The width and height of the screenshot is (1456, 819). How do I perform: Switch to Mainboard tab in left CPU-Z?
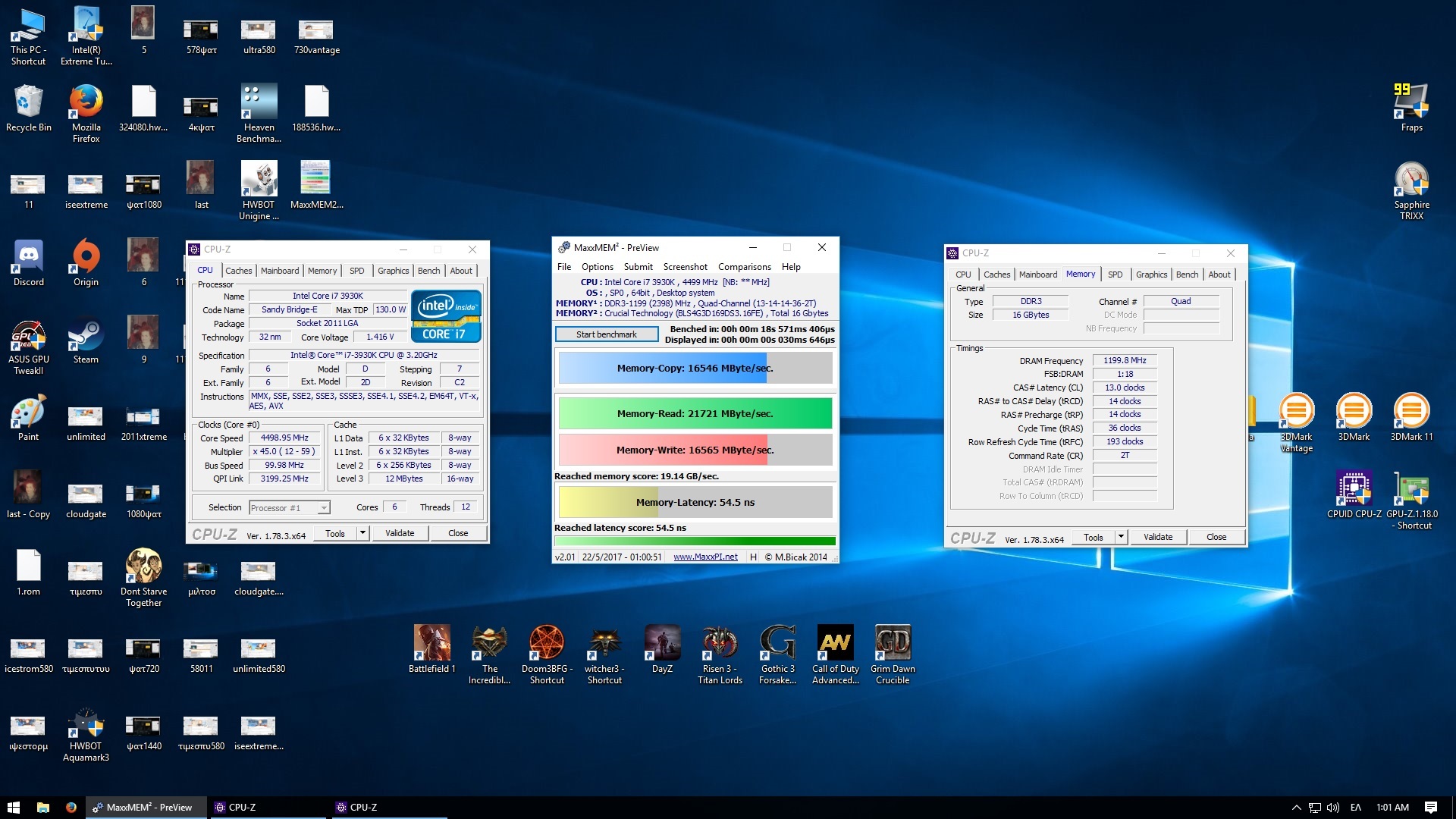[x=280, y=271]
